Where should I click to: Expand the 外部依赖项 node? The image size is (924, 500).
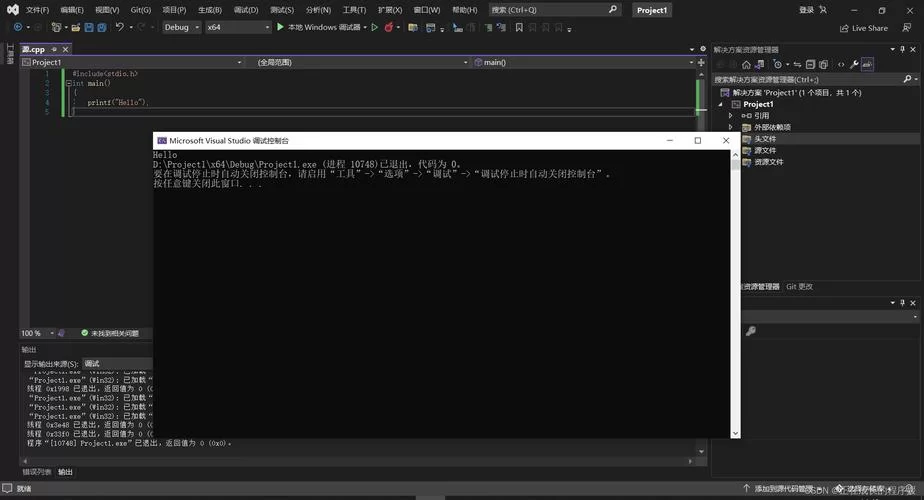[x=731, y=127]
